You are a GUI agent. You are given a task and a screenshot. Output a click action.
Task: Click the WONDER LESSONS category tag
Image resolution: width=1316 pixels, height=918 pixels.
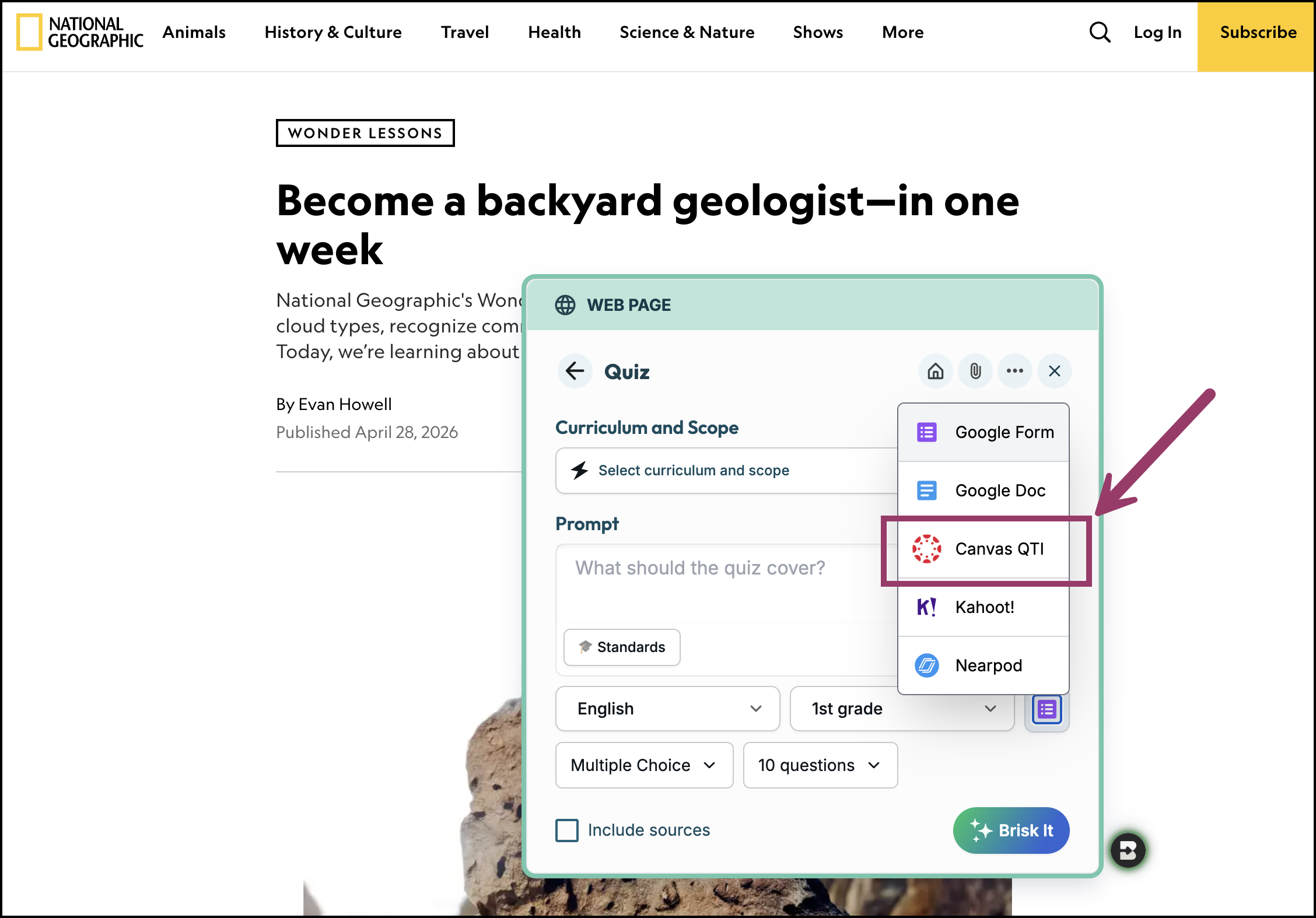coord(365,133)
